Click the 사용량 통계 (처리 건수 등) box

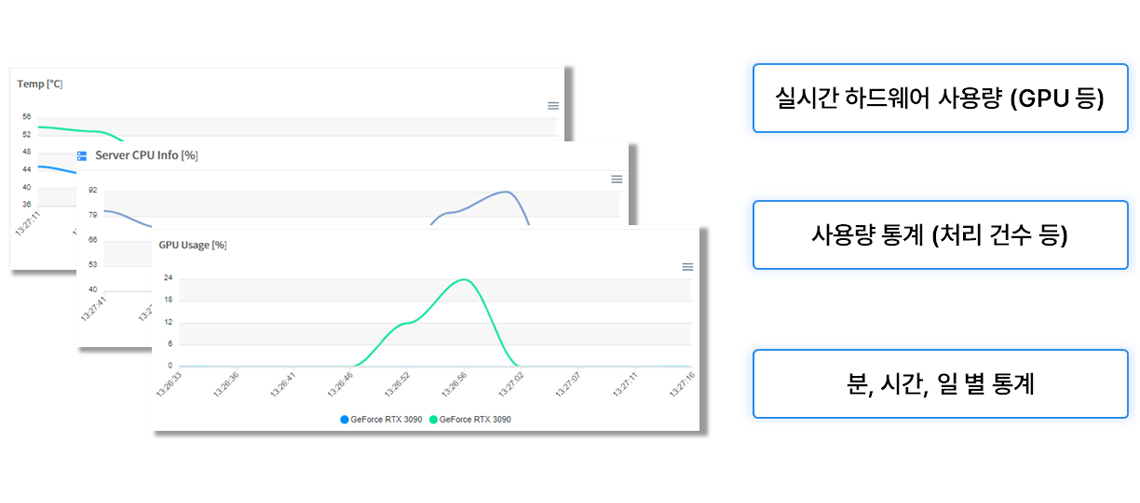[940, 235]
